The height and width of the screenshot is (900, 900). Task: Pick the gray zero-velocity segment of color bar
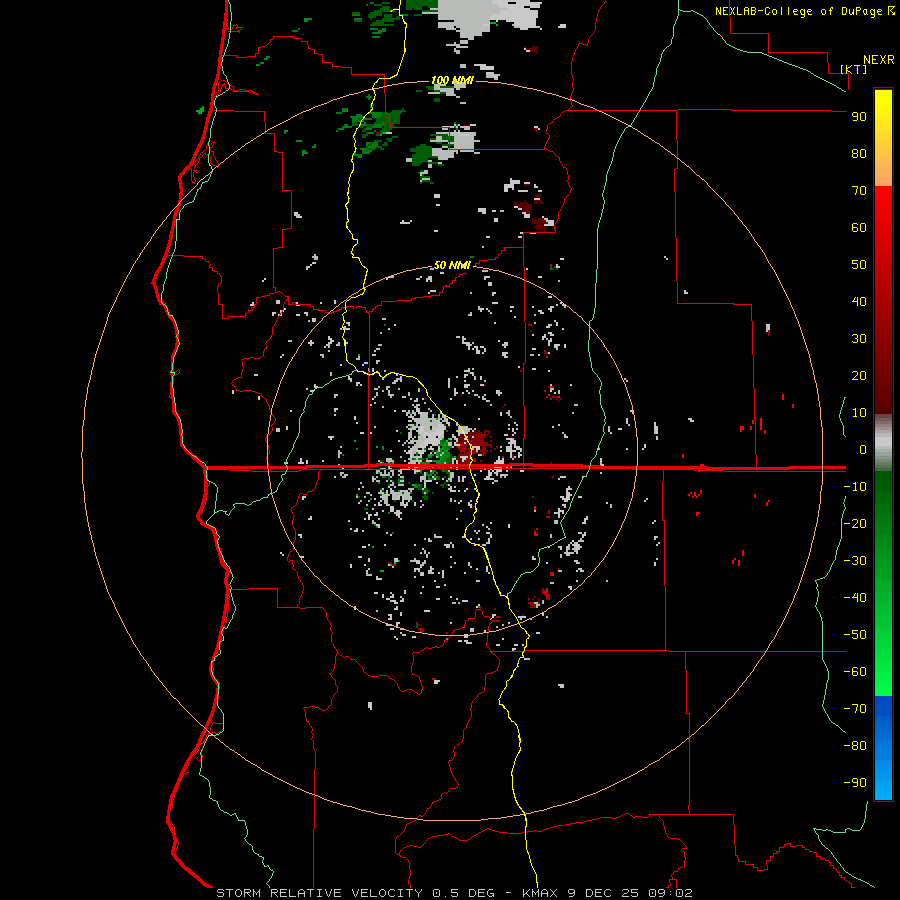[x=883, y=443]
